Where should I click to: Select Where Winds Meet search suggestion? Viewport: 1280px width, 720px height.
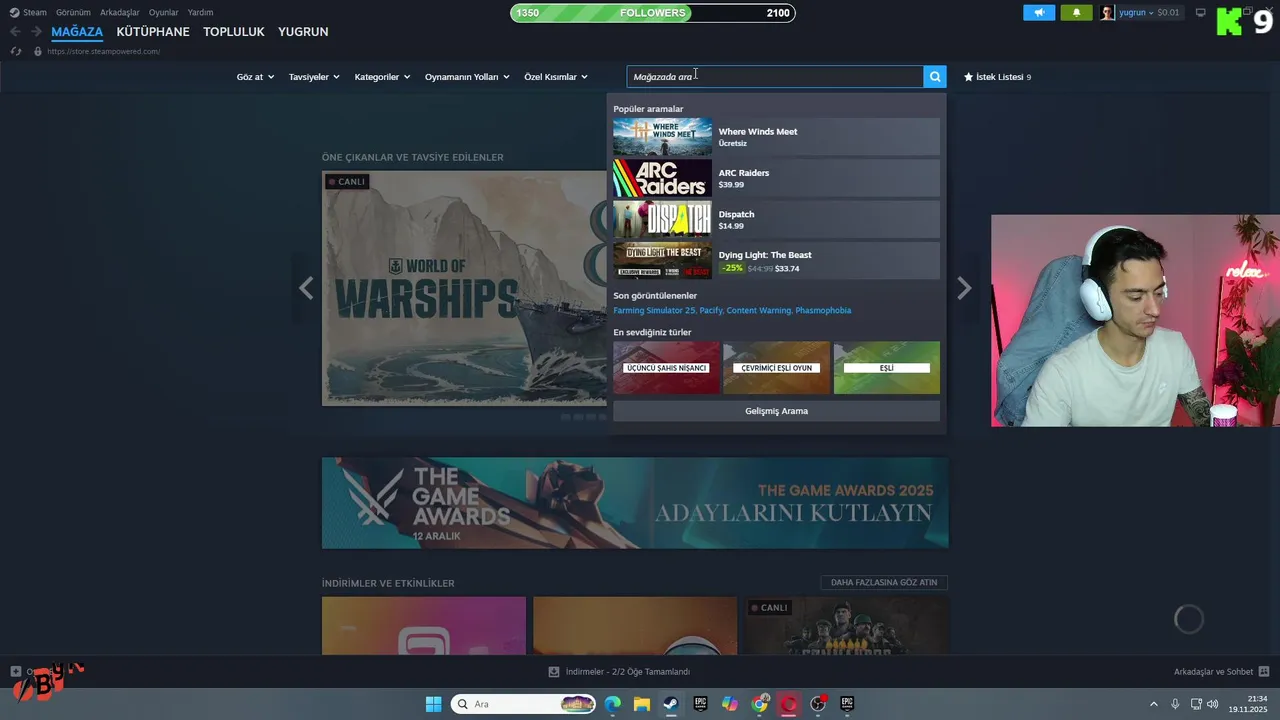(776, 137)
